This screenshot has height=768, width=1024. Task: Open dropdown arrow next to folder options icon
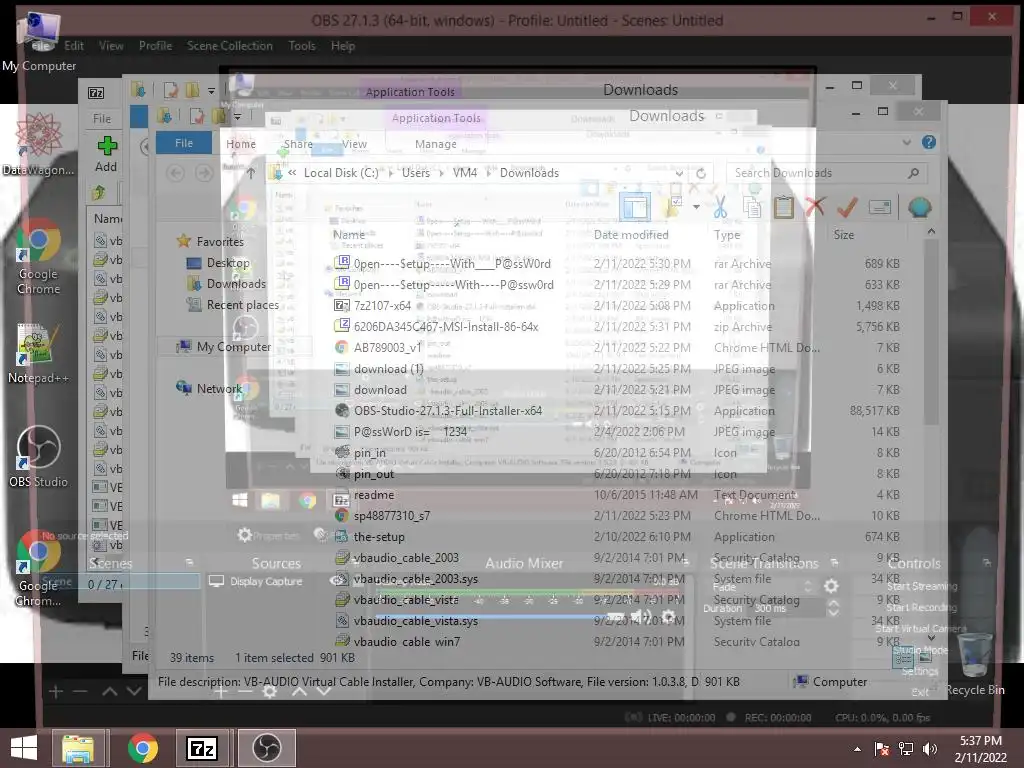click(x=696, y=208)
